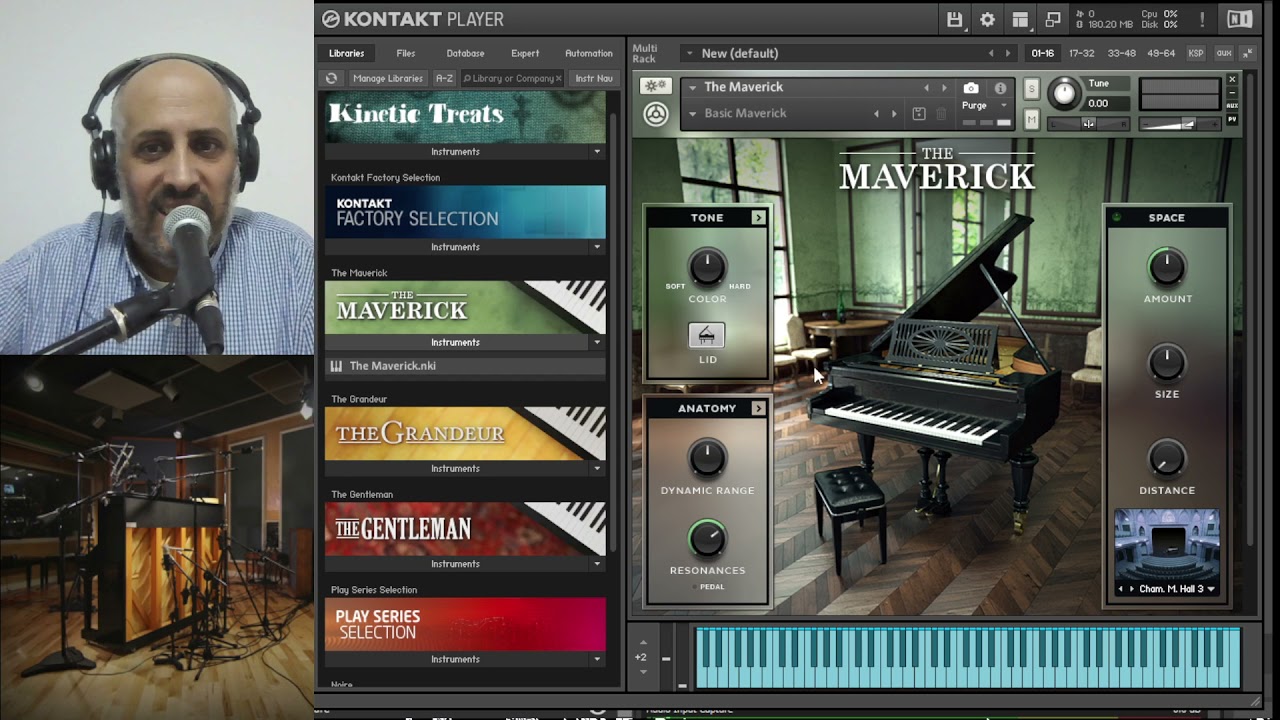Switch to the Database tab
Screen dimensions: 1280x720
pos(465,53)
